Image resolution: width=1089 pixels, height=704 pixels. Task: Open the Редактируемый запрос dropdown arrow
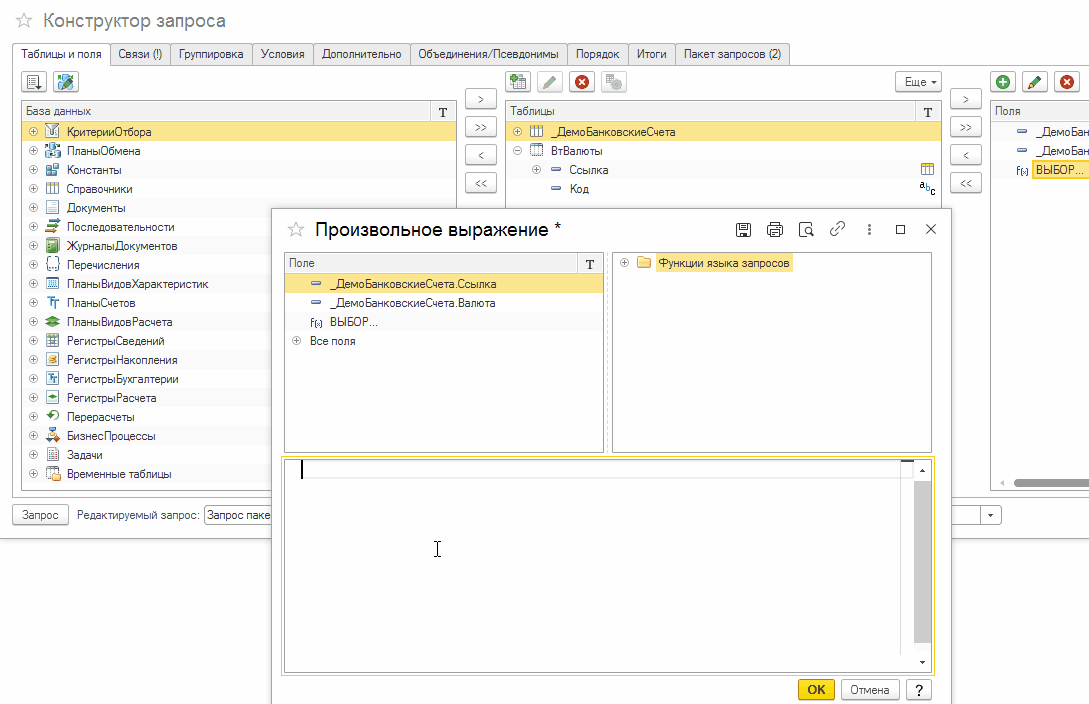pyautogui.click(x=990, y=515)
